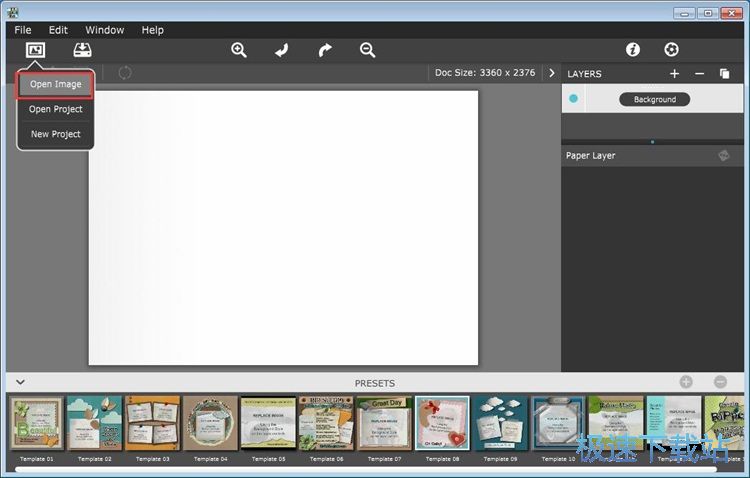Click the open image icon in toolbar
The width and height of the screenshot is (750, 478).
pyautogui.click(x=36, y=50)
